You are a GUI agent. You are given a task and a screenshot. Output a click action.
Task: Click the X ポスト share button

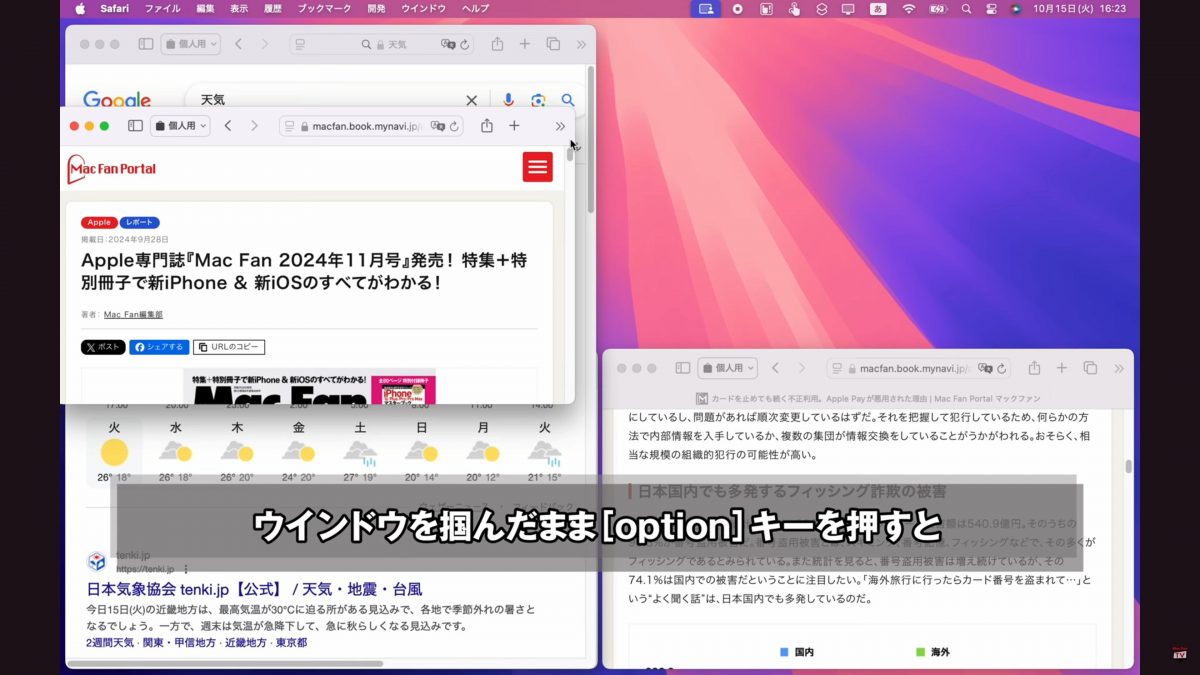click(x=103, y=347)
